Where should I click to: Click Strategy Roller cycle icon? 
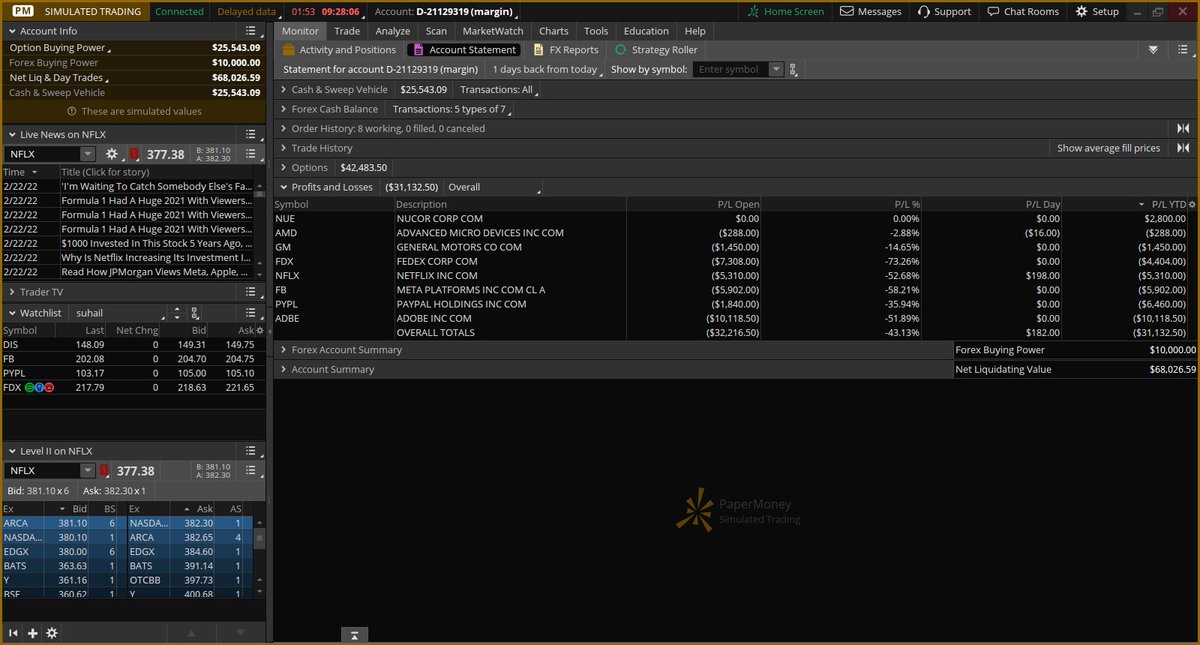point(621,49)
